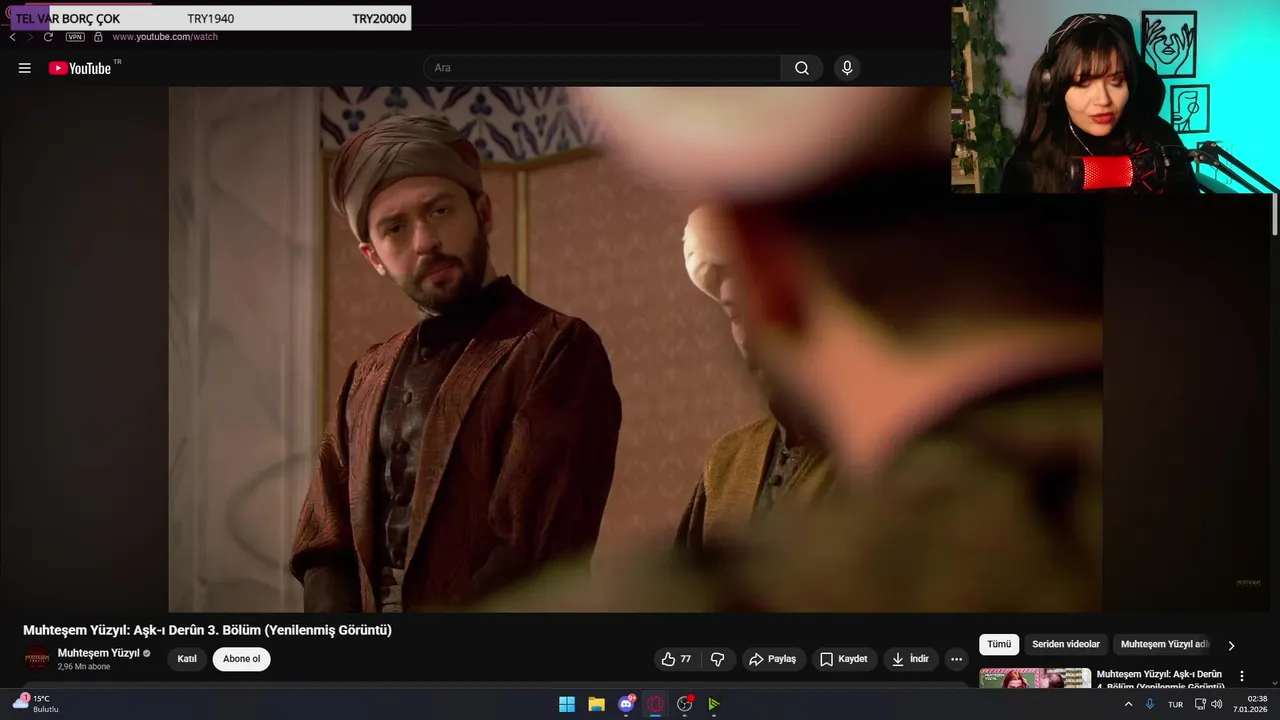Click the Ara search input field
This screenshot has height=720, width=1280.
click(x=602, y=68)
